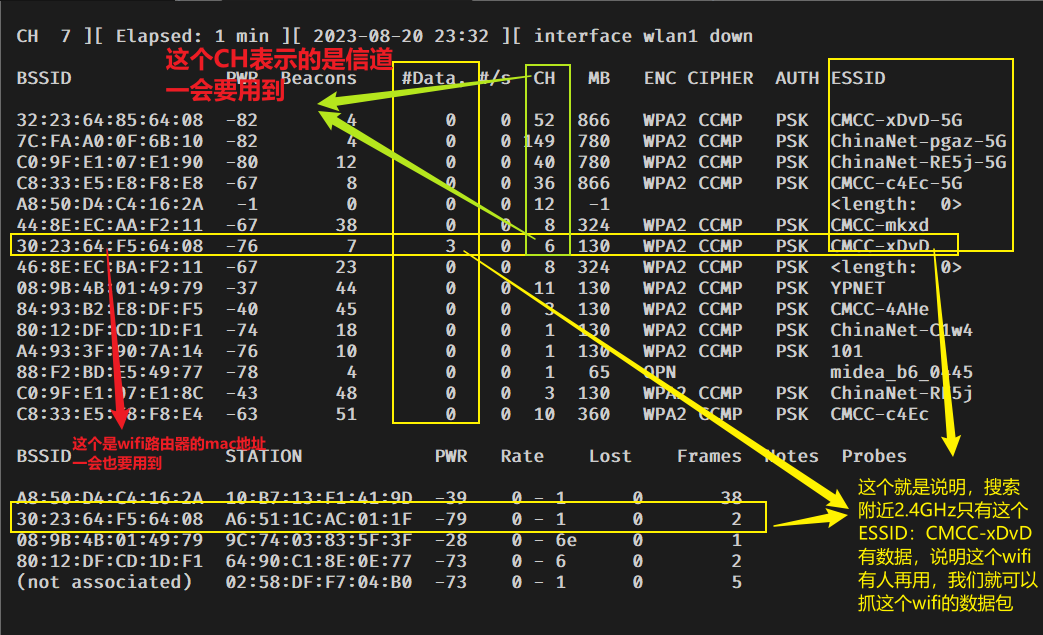Viewport: 1043px width, 635px height.
Task: Click the ESSID midea_b6_0445
Action: point(901,372)
